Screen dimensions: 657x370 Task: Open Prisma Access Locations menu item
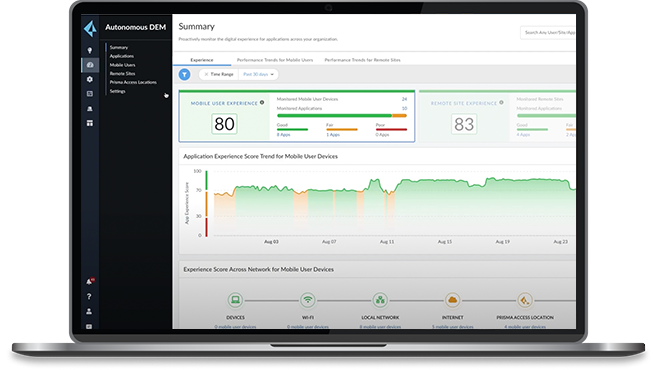[133, 82]
